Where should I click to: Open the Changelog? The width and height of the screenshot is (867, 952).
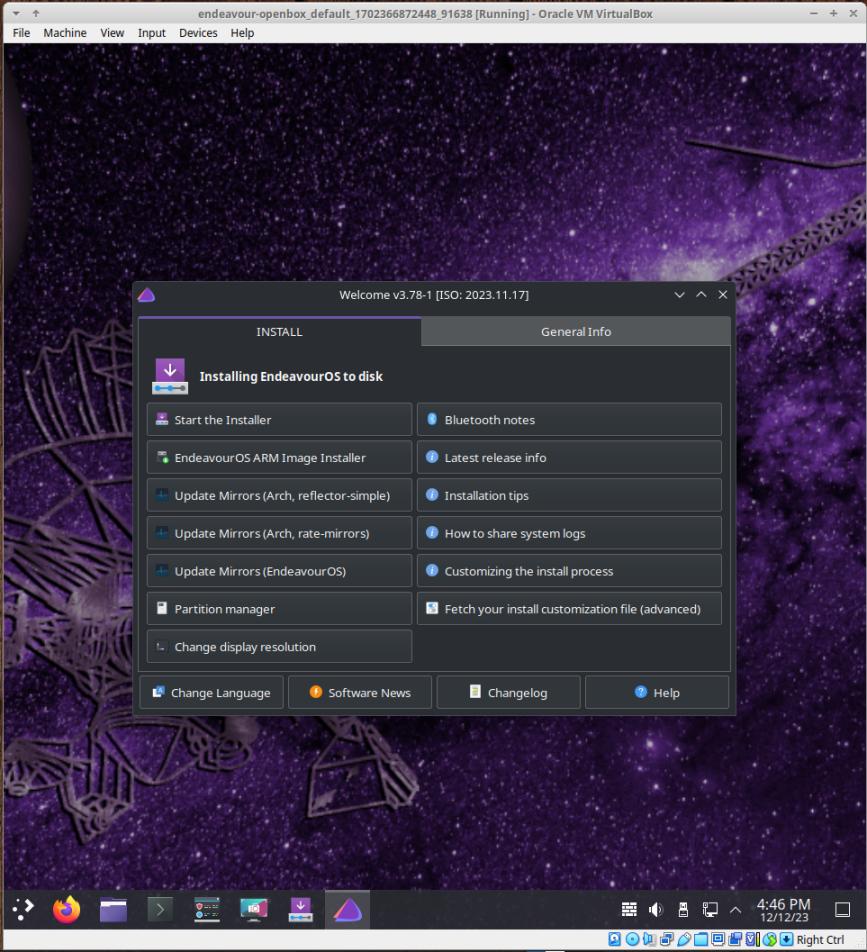click(x=509, y=692)
